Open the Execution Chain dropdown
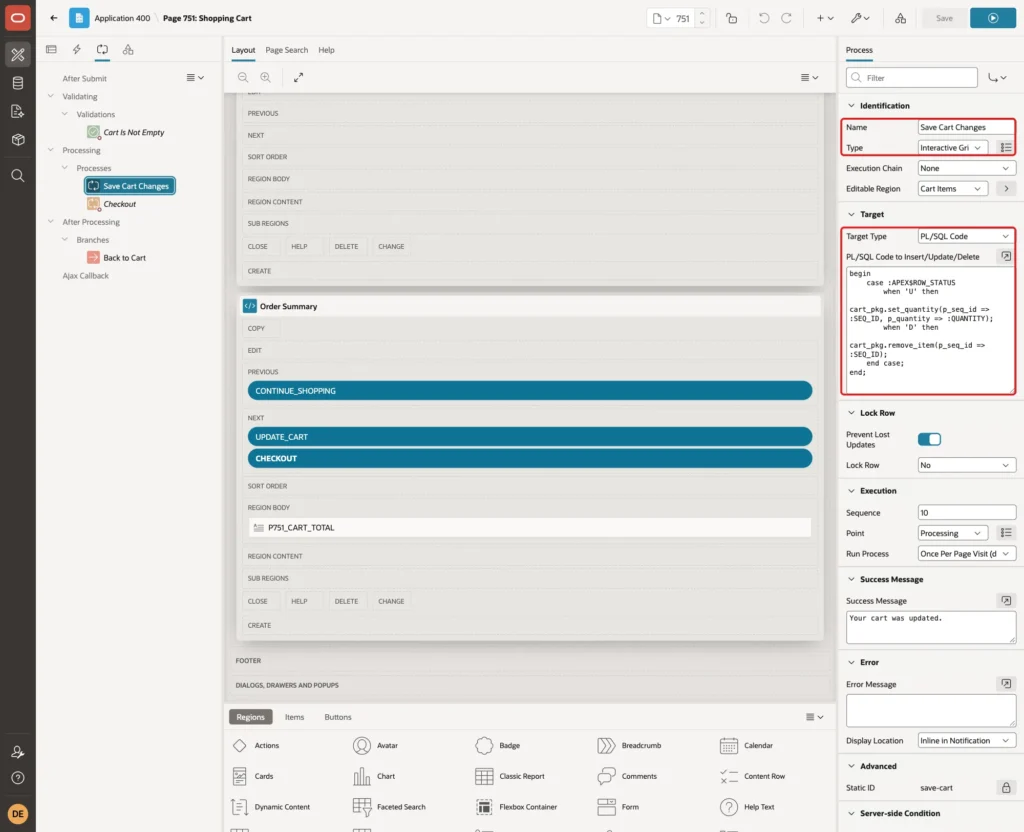The width and height of the screenshot is (1024, 832). coord(966,168)
